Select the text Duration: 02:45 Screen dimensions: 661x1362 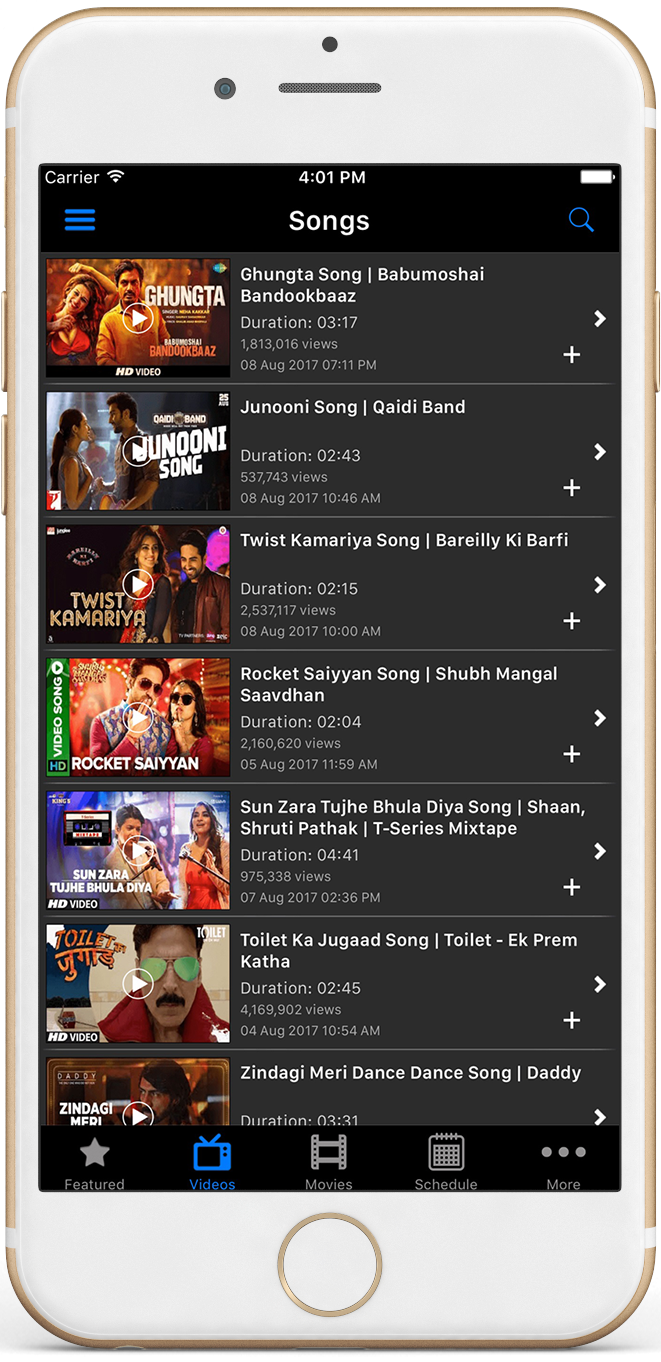coord(301,987)
